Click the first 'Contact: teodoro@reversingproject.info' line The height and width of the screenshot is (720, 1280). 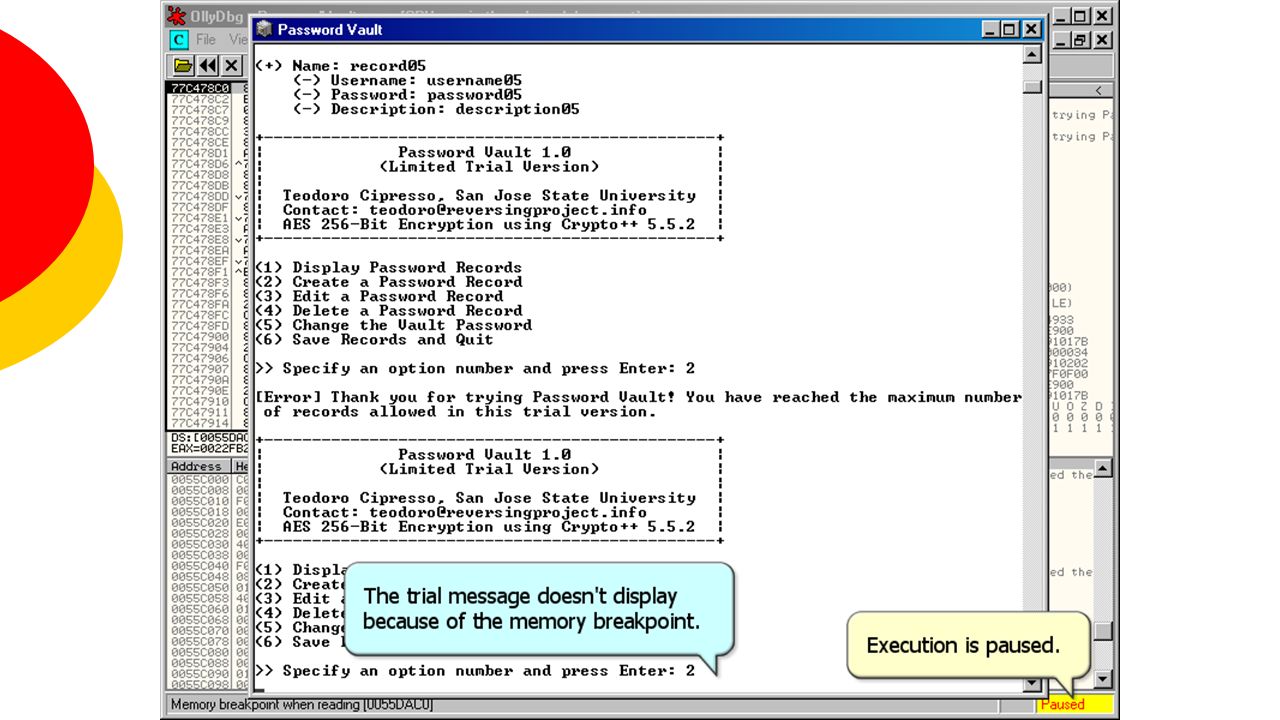point(465,210)
